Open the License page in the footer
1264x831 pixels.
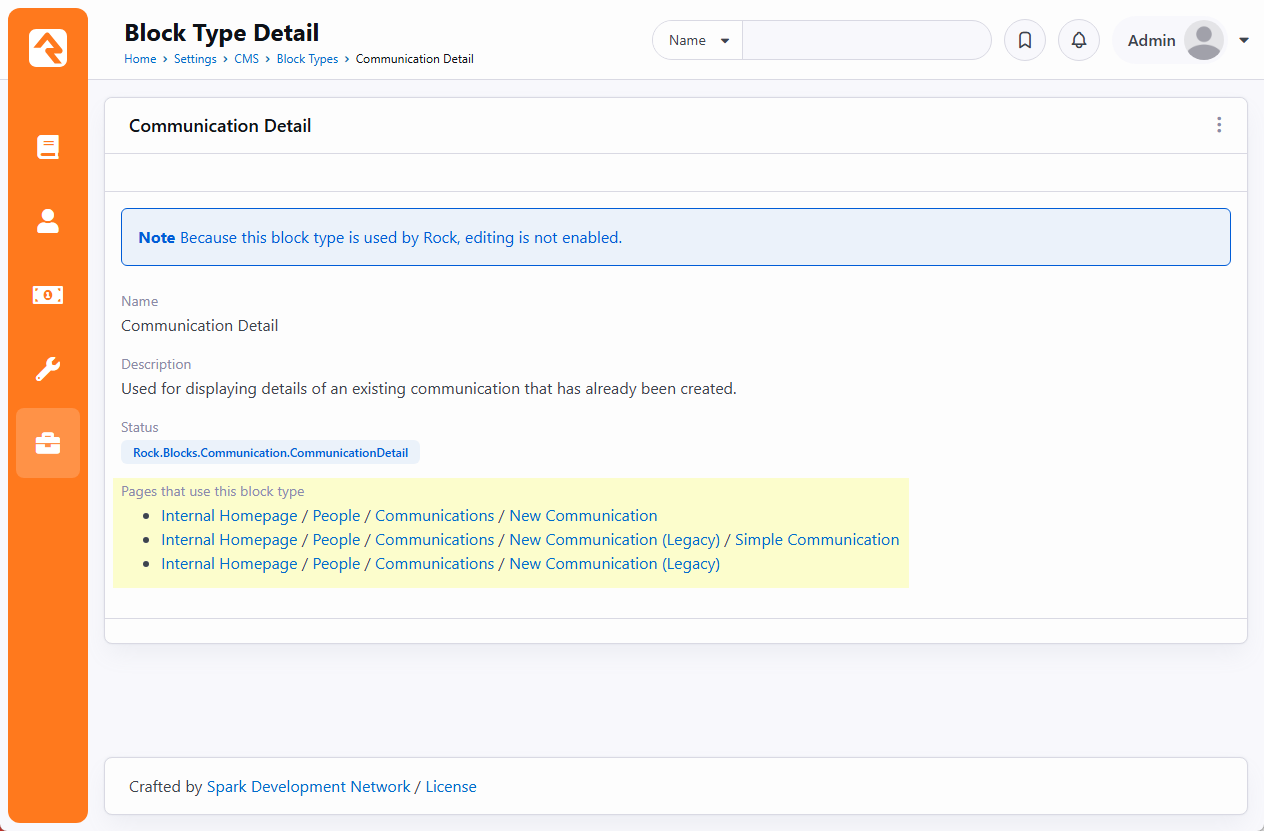[451, 786]
